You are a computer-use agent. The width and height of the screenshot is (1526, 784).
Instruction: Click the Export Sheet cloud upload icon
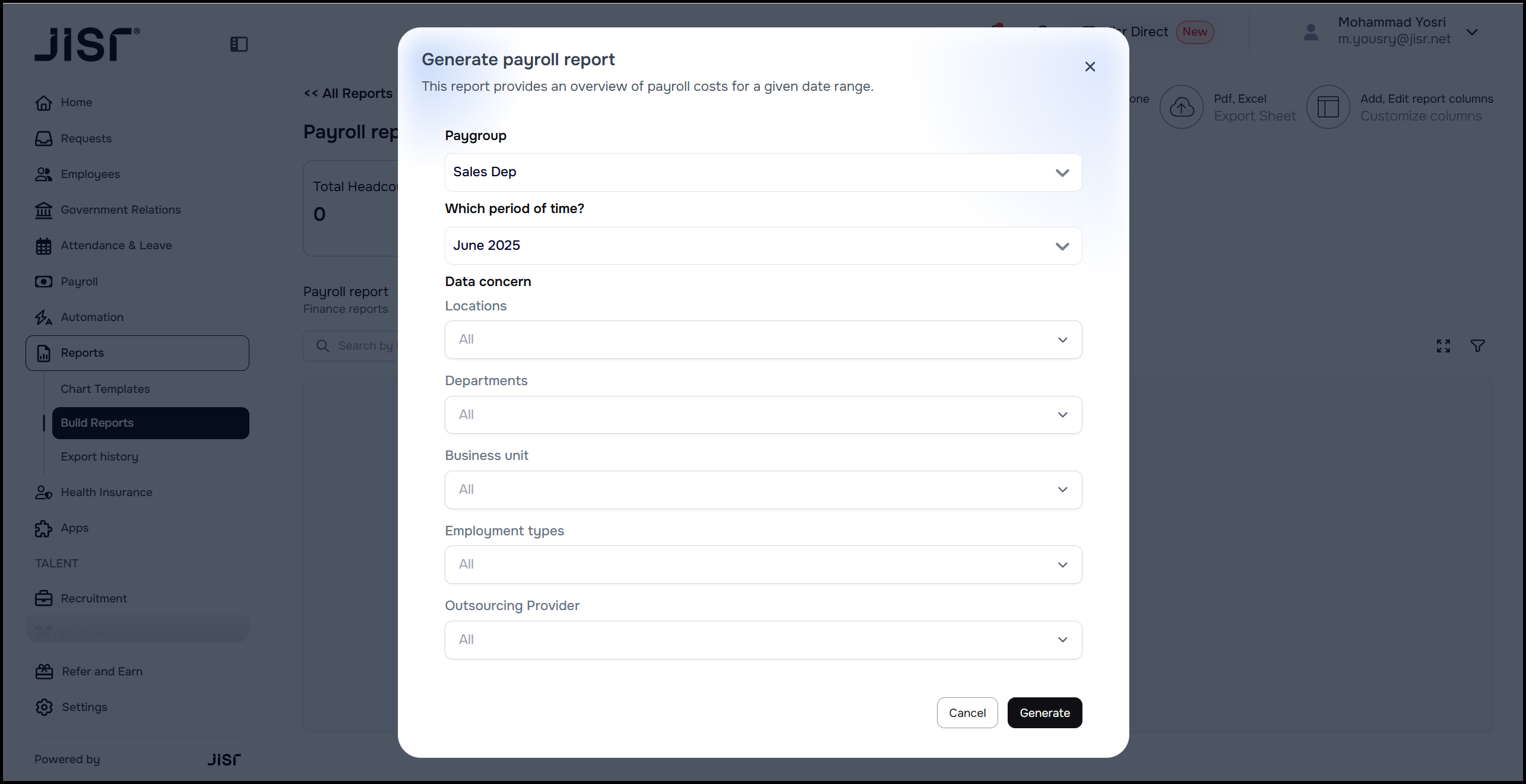coord(1181,107)
